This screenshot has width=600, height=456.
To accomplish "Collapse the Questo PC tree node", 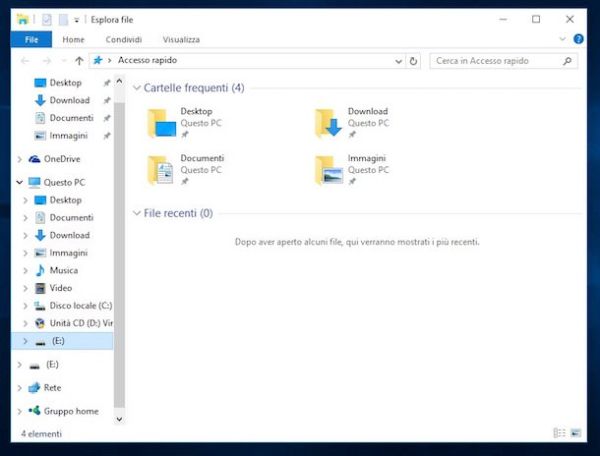I will [20, 182].
